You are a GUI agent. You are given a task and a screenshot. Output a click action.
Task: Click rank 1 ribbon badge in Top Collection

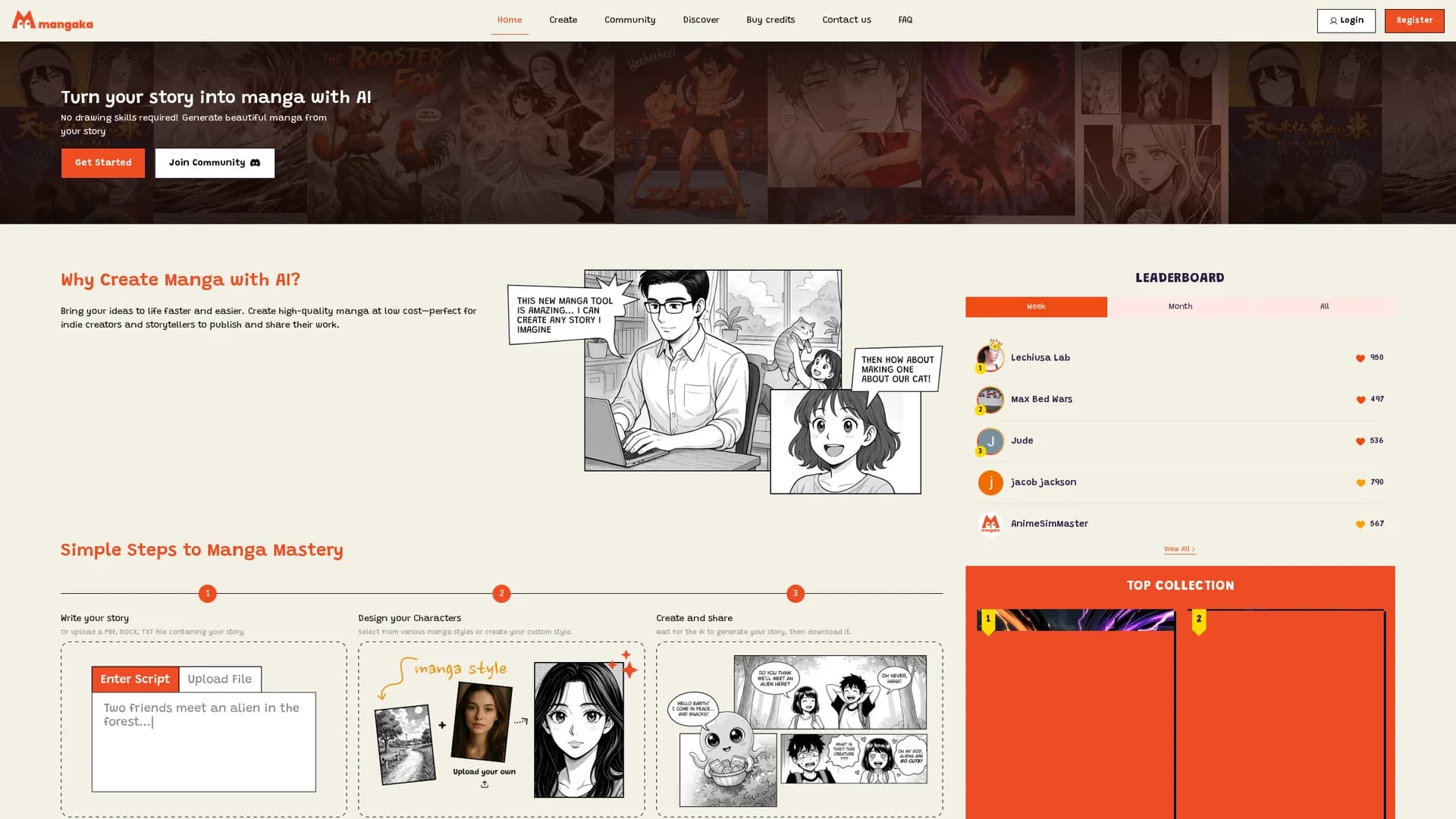pos(988,622)
